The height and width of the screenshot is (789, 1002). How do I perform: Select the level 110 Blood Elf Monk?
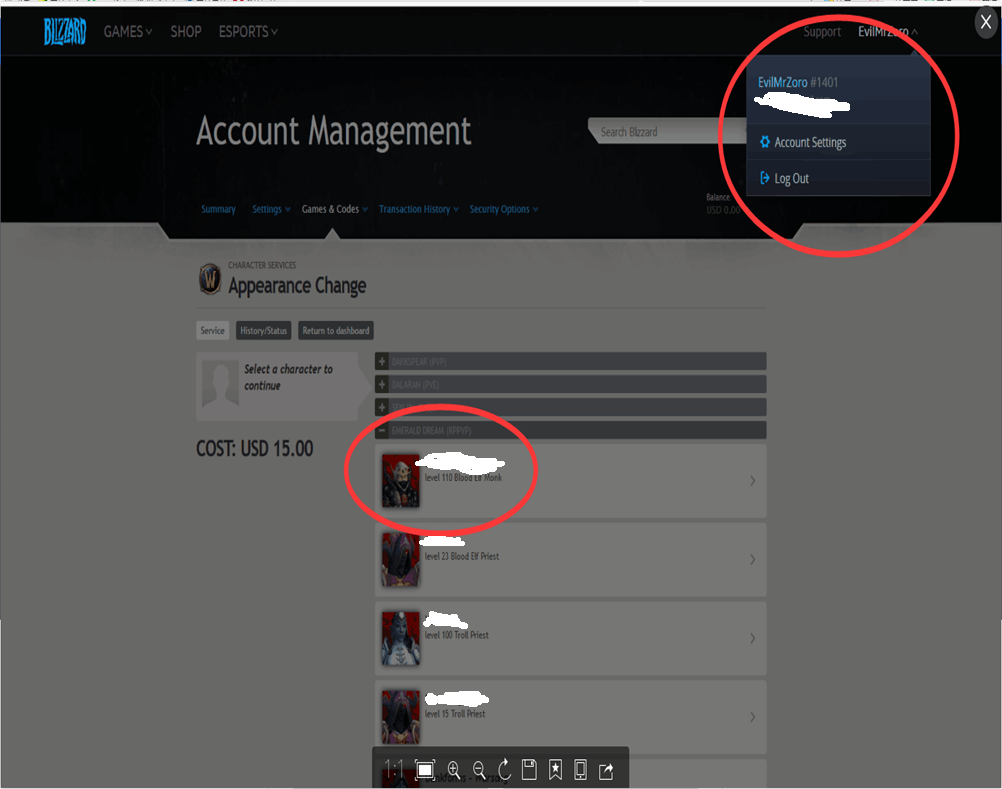click(571, 480)
